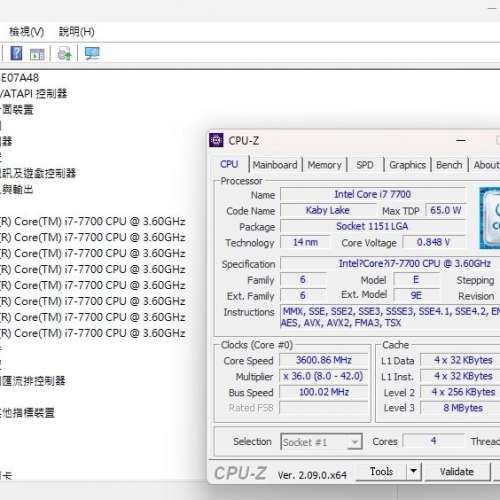Select the 匯流排控制器 category in Device Manager
The width and height of the screenshot is (500, 500).
point(33,381)
